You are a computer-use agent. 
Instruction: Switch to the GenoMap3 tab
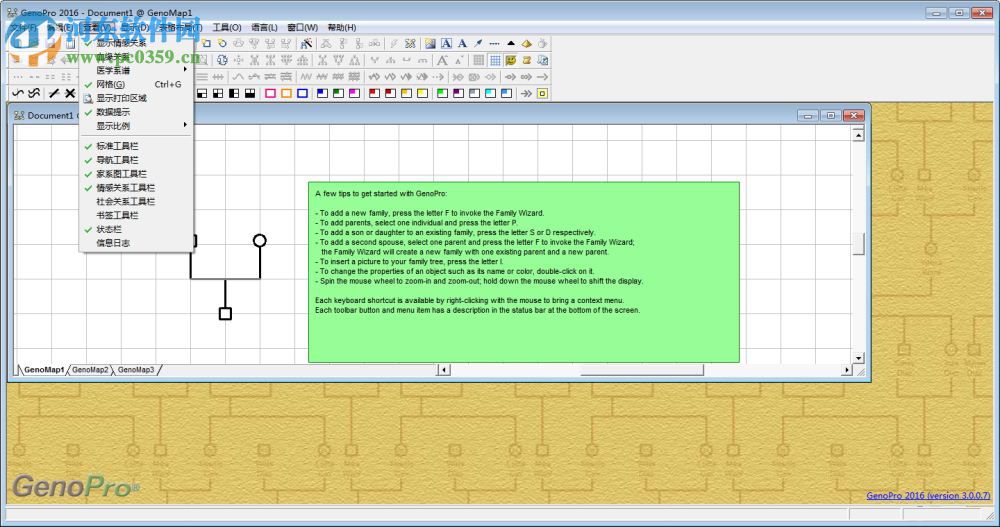click(x=136, y=370)
